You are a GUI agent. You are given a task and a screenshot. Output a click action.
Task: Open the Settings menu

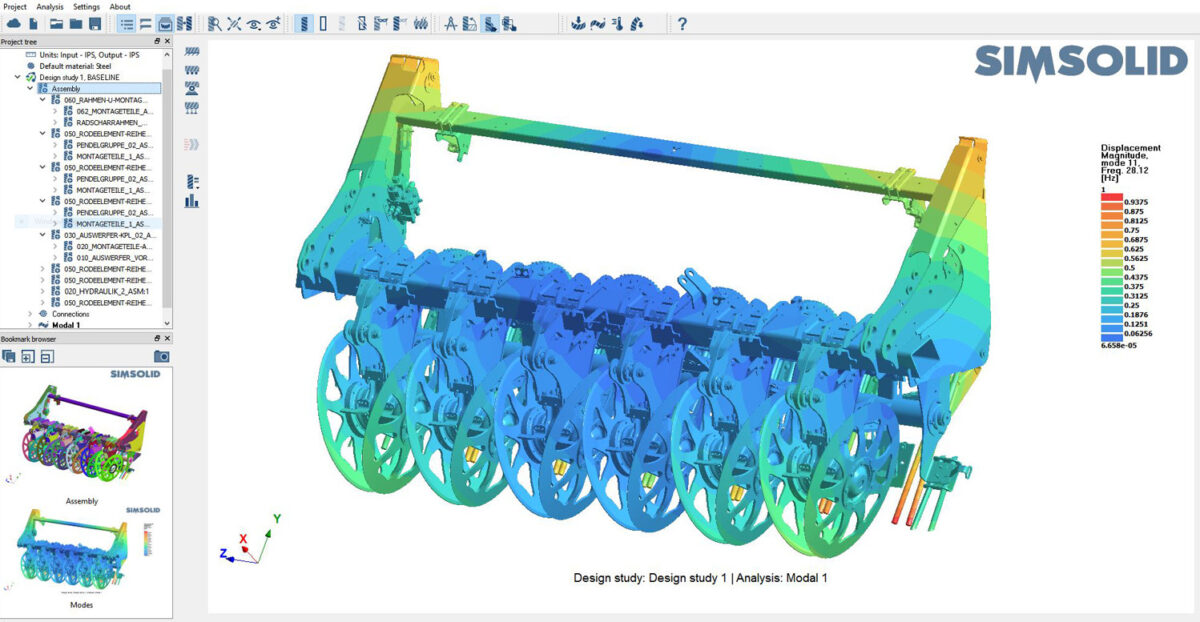(86, 6)
